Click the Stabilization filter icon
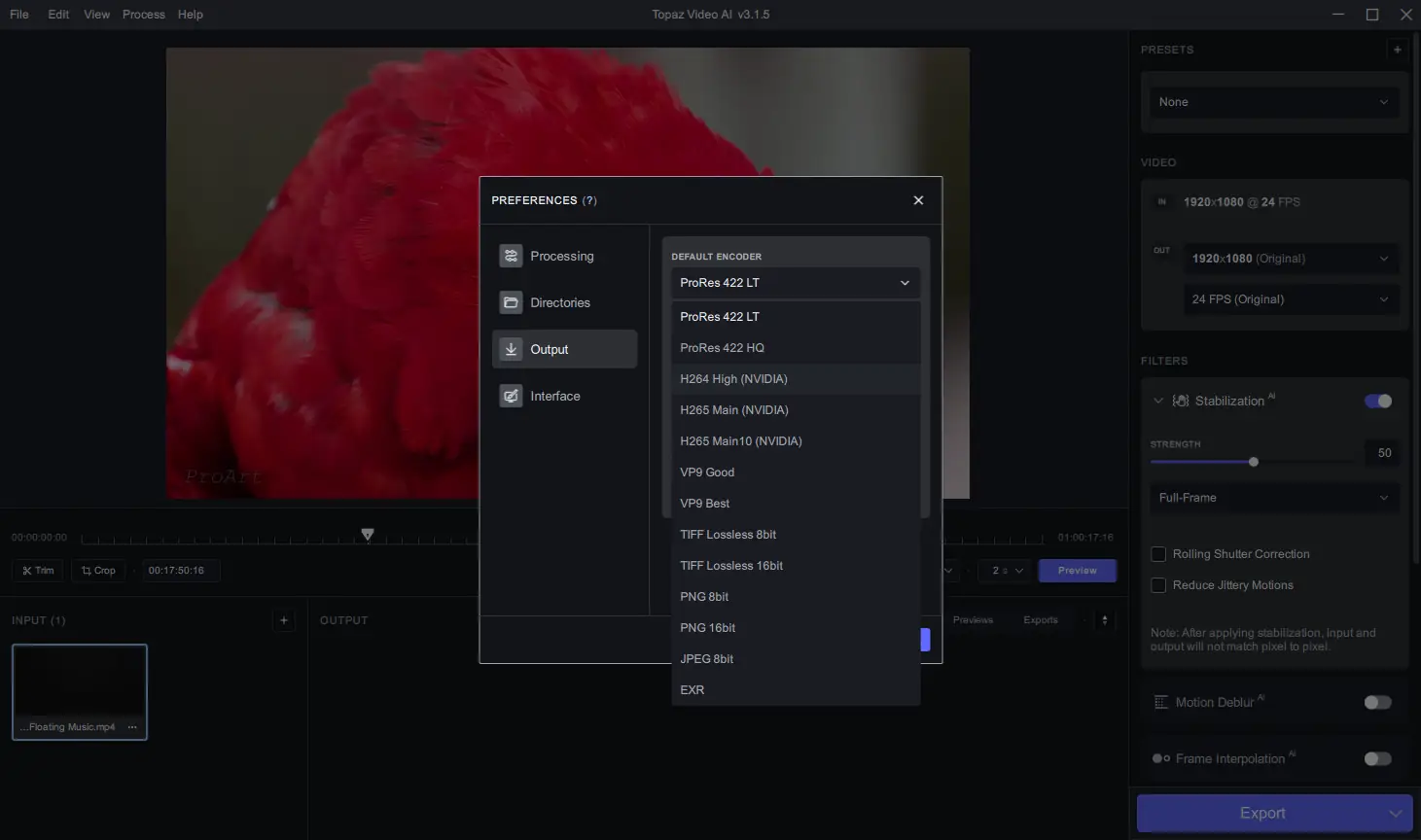The width and height of the screenshot is (1421, 840). point(1181,401)
